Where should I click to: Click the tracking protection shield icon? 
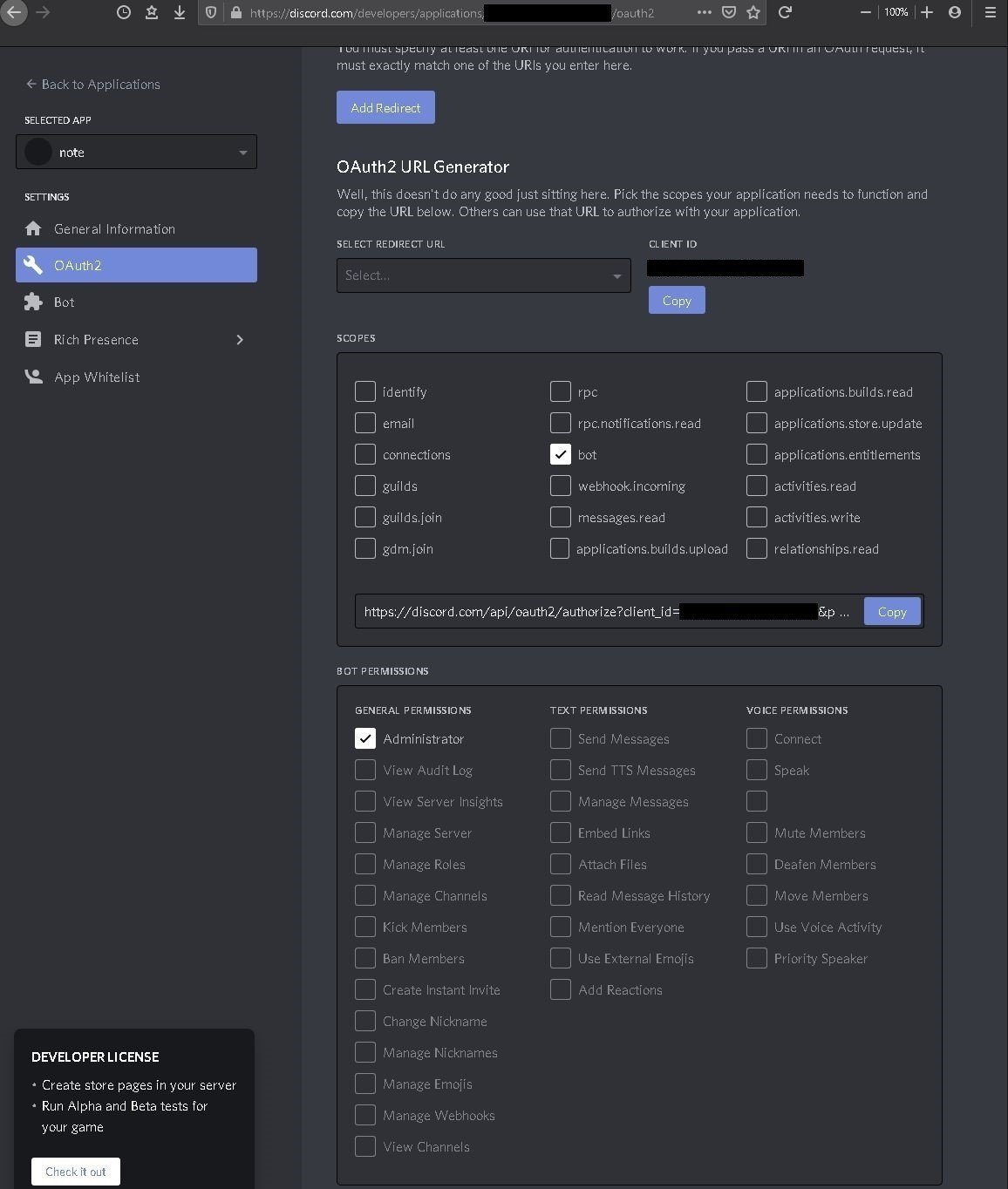[x=210, y=12]
